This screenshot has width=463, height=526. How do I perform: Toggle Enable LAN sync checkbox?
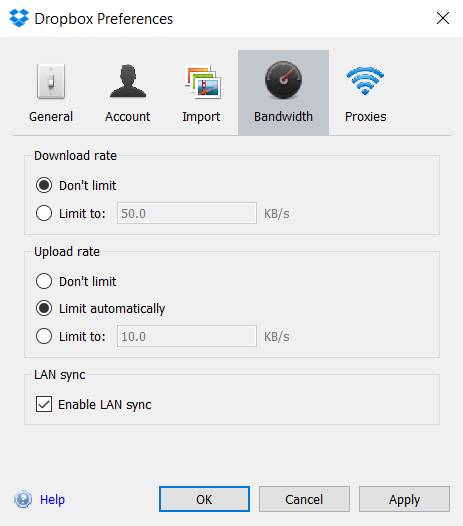(x=44, y=404)
